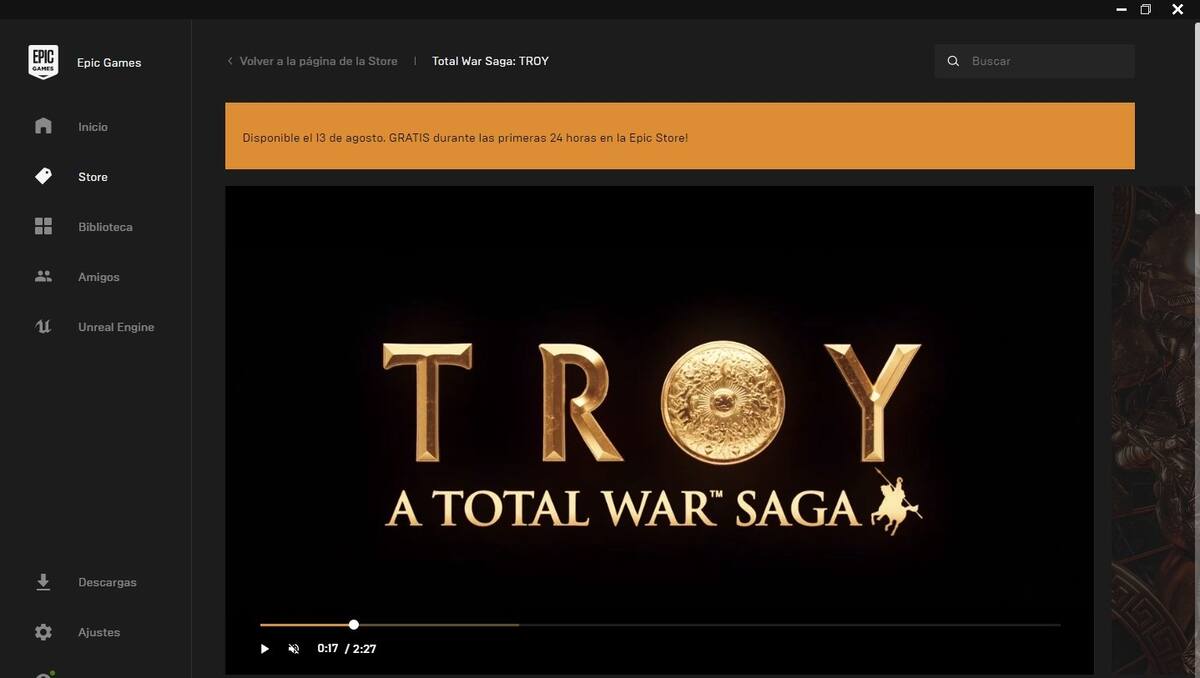
Task: Click the Epic Games account name
Action: click(x=109, y=63)
